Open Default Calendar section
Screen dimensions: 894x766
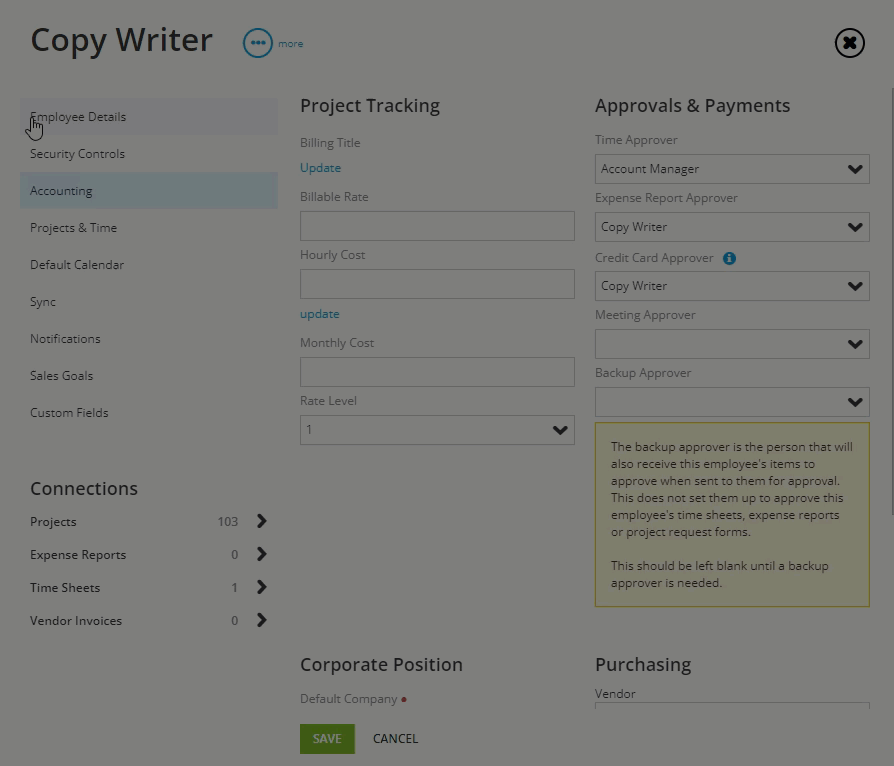click(x=149, y=265)
